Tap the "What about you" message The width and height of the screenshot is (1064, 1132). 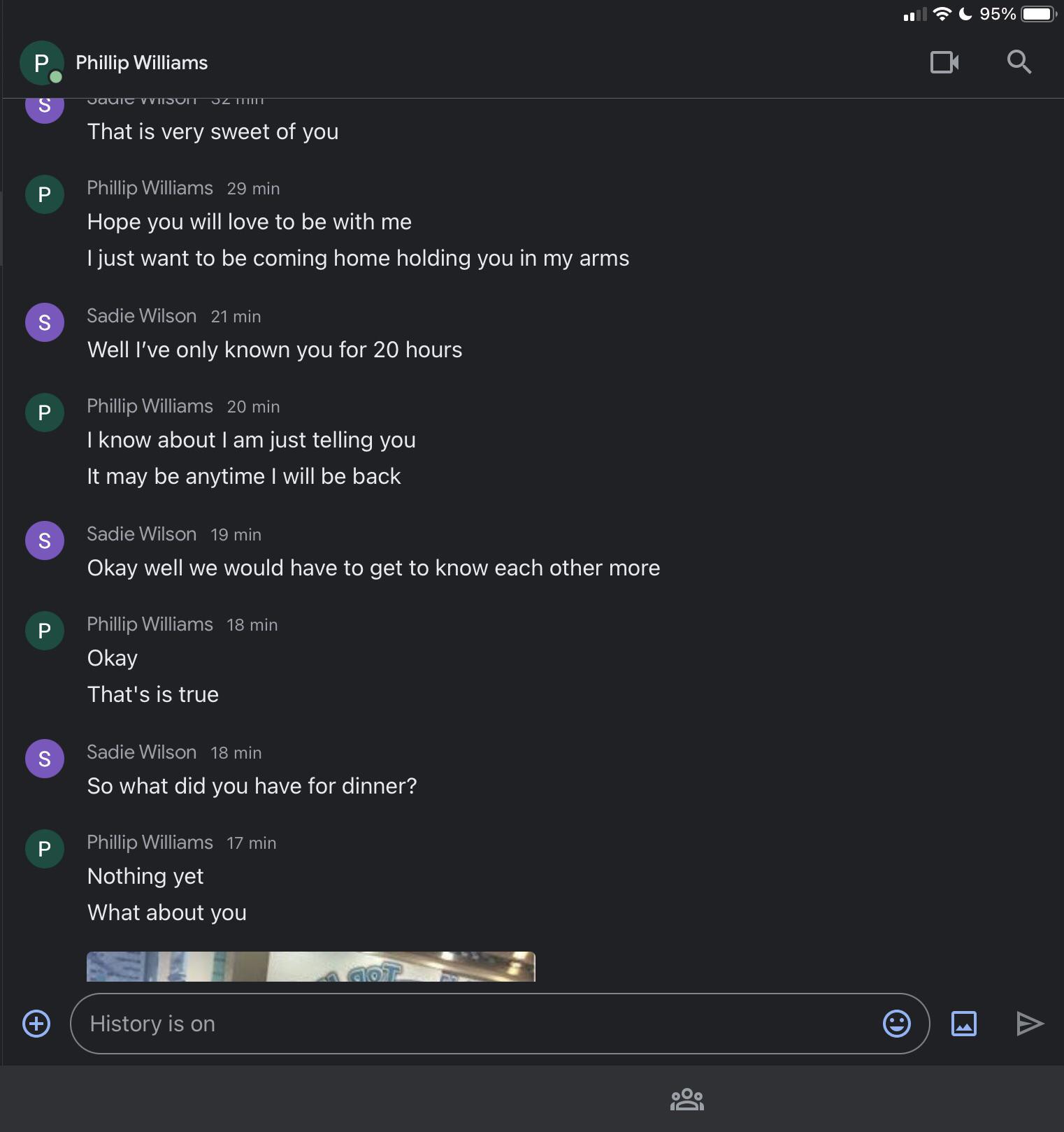pyautogui.click(x=166, y=912)
